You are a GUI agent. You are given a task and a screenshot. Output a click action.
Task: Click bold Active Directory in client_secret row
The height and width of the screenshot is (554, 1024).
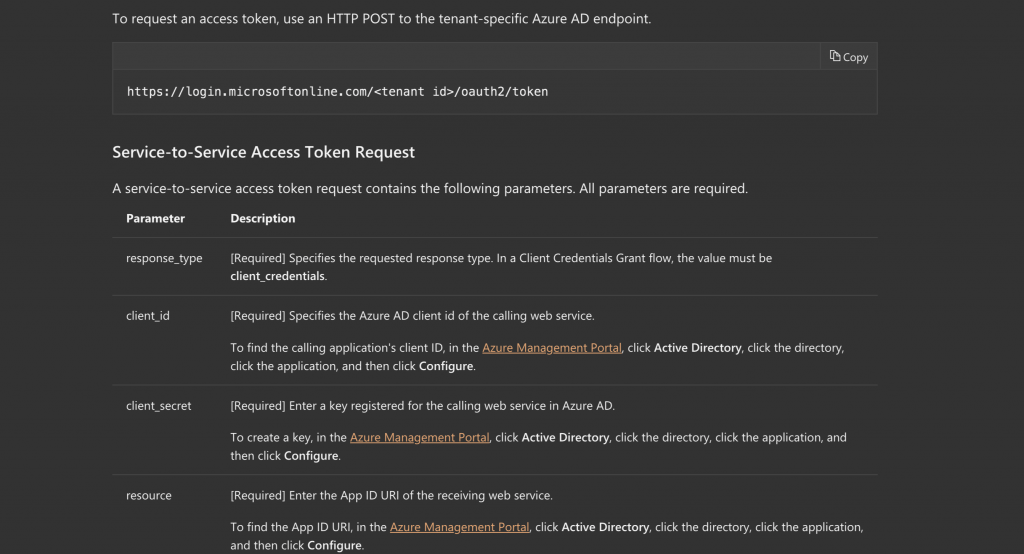tap(565, 438)
